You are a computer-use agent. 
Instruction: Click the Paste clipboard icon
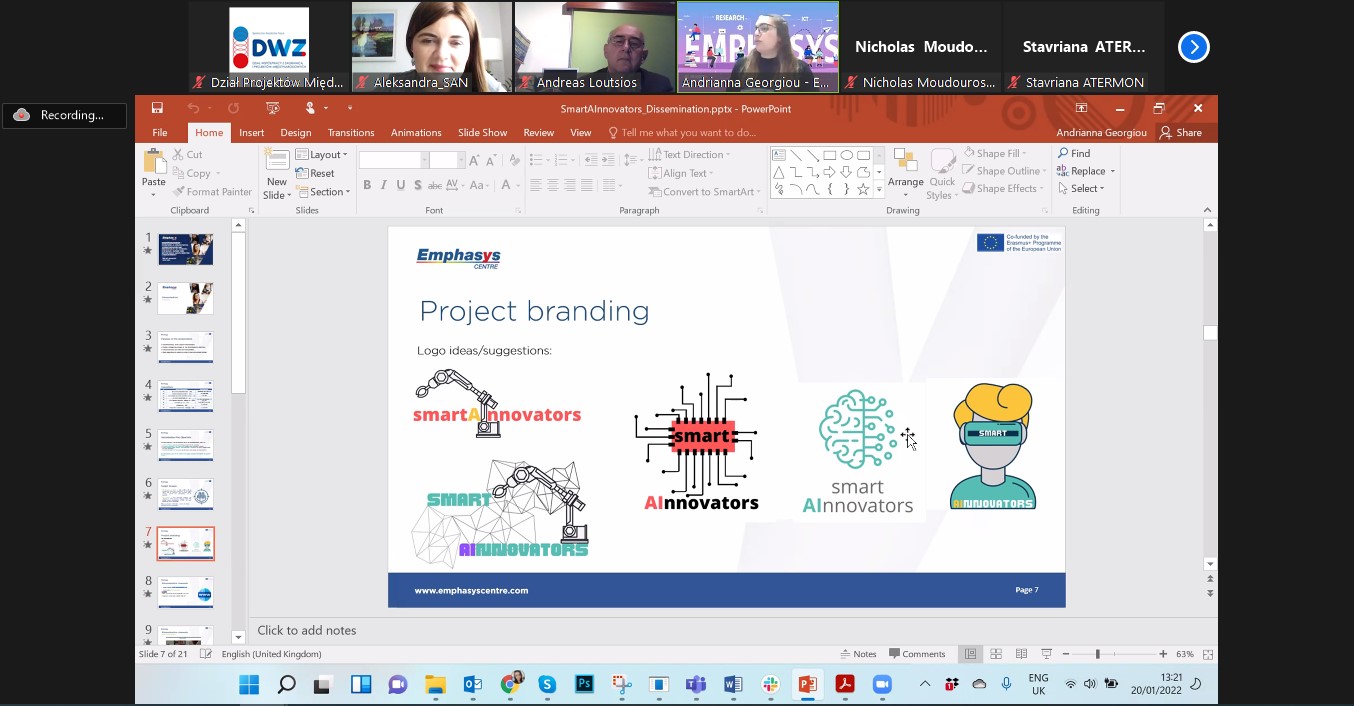154,163
